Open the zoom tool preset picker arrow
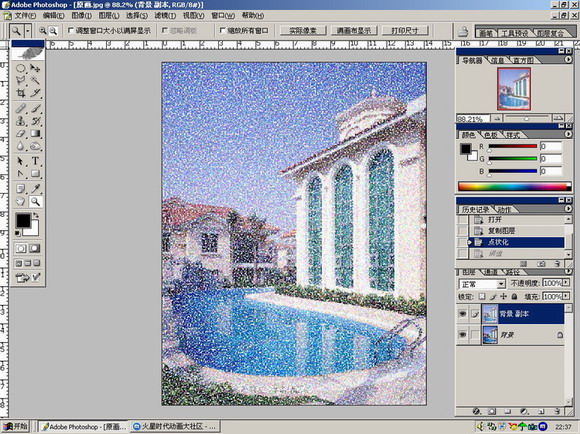The width and height of the screenshot is (580, 434). [x=28, y=31]
